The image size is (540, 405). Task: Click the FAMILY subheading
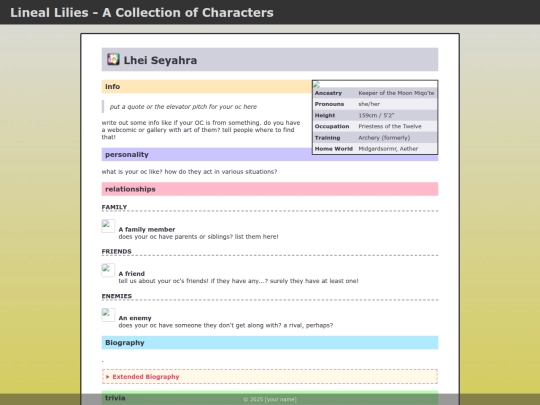(114, 207)
